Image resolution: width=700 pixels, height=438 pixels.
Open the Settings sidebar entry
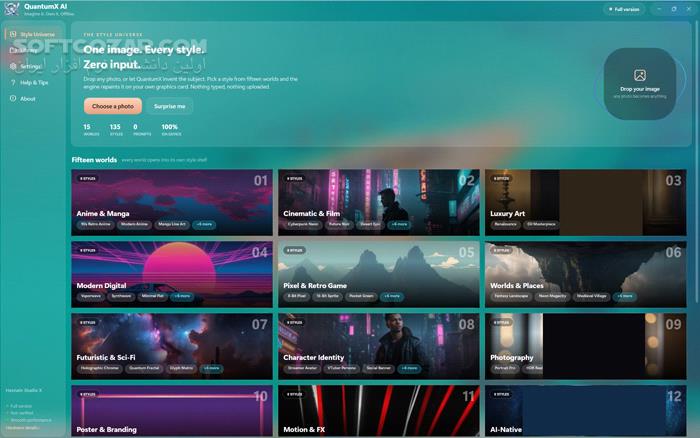click(33, 66)
